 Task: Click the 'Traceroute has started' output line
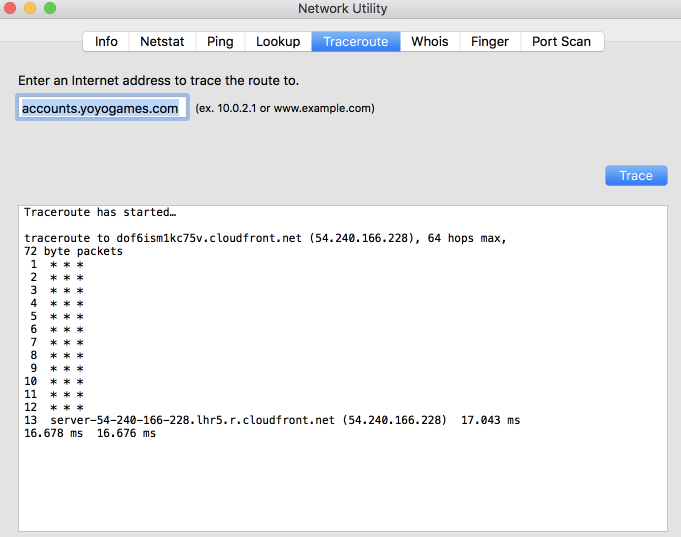pos(100,212)
